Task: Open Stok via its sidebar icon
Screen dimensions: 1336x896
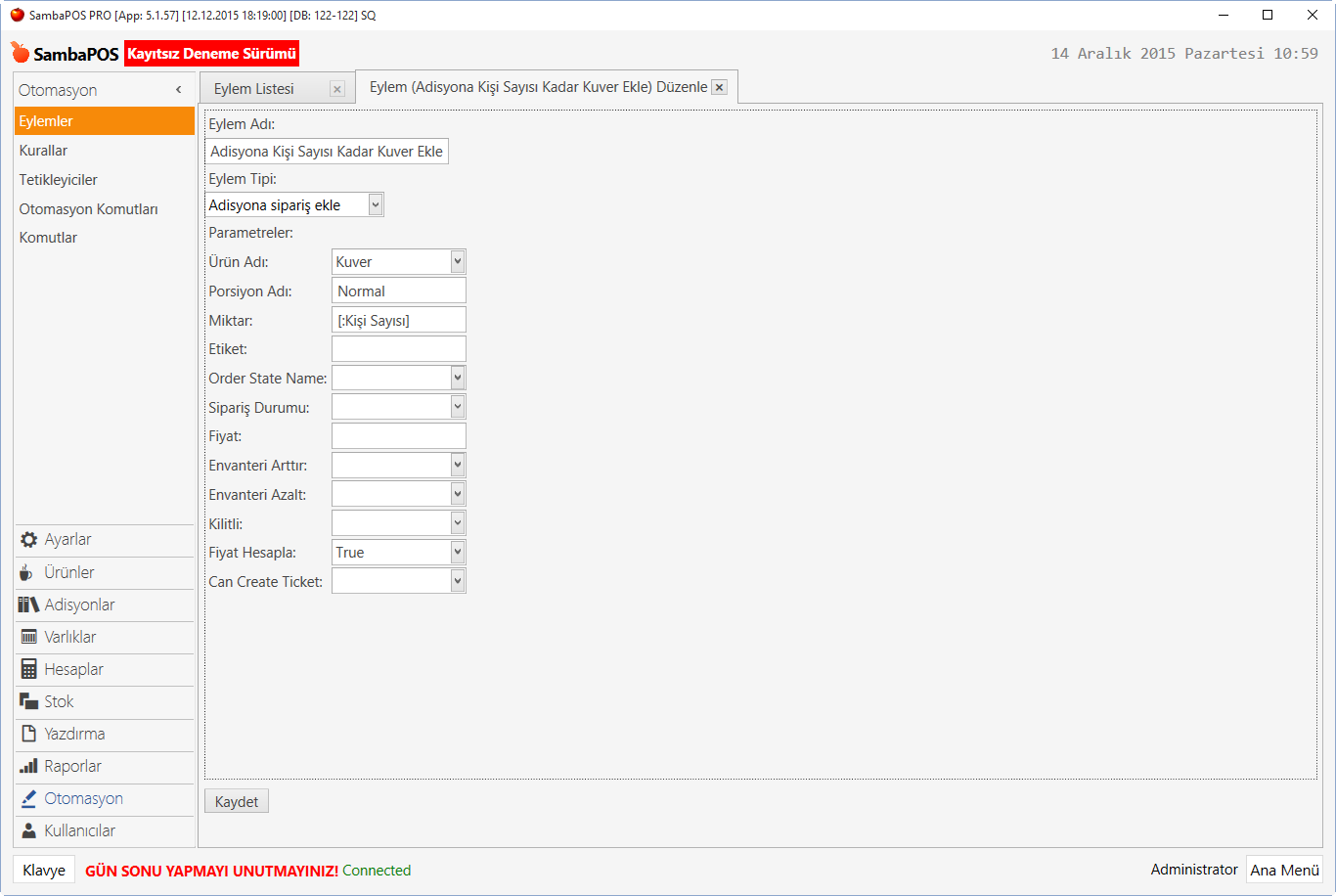Action: tap(28, 701)
